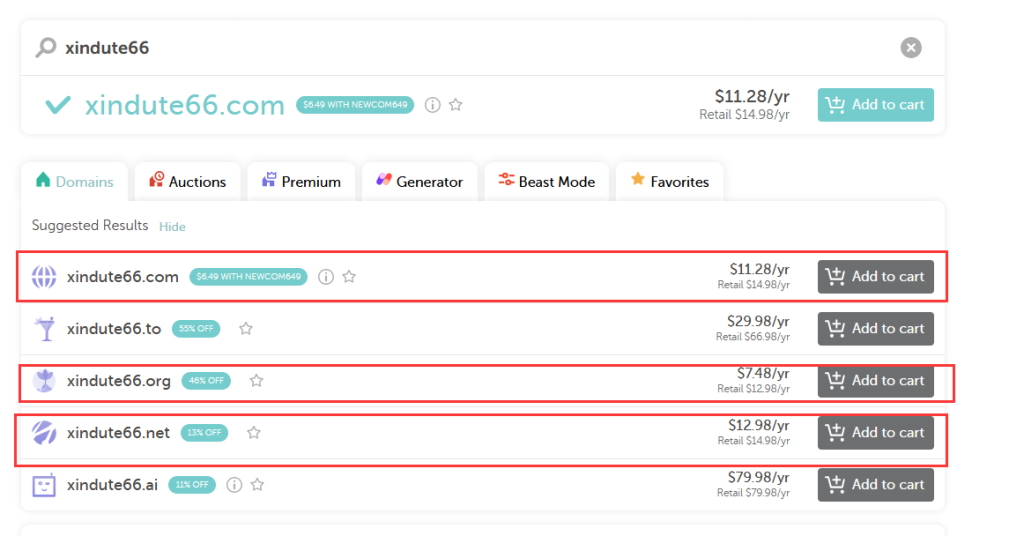The height and width of the screenshot is (536, 1024).
Task: Click the 55% OFF badge on xindute66.to
Action: point(195,329)
